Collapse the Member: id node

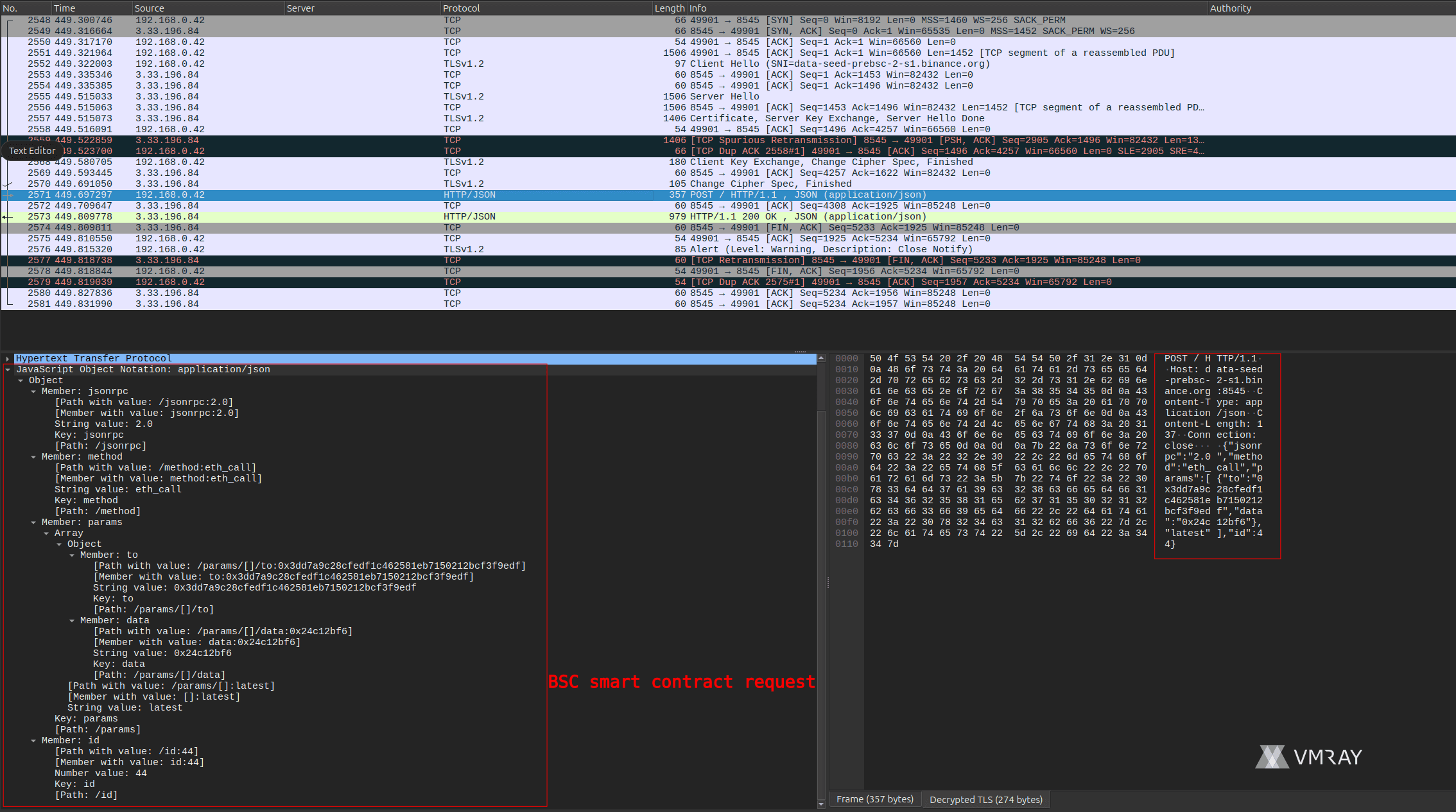point(33,741)
